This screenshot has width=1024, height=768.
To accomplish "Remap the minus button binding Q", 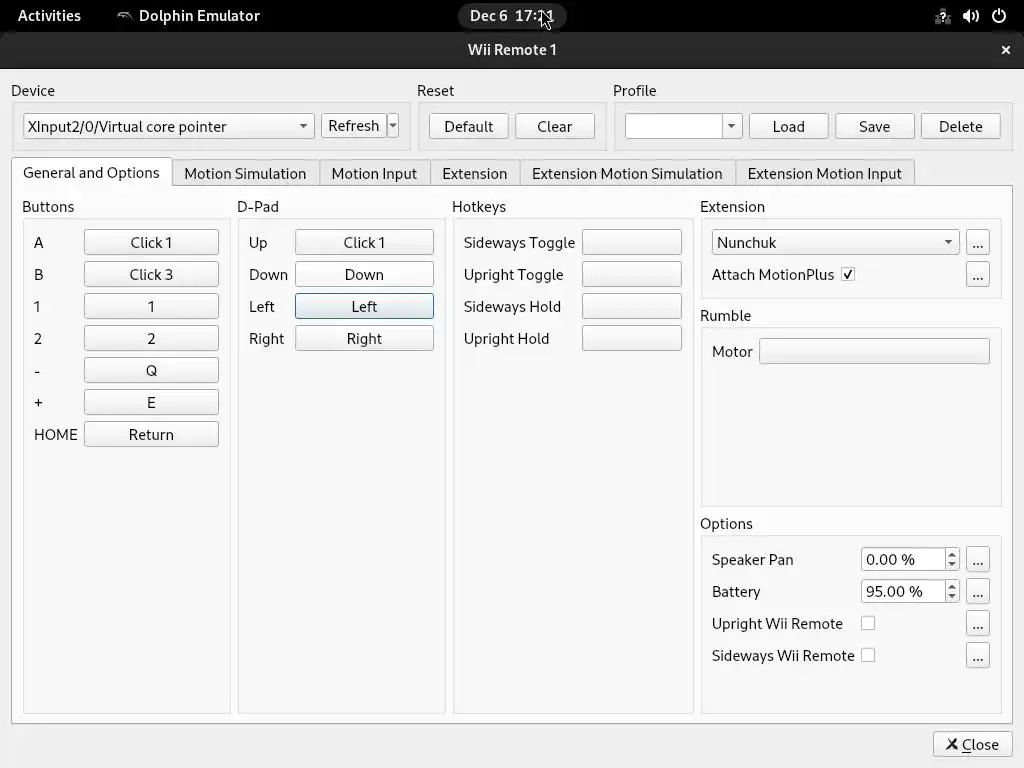I will click(x=151, y=370).
